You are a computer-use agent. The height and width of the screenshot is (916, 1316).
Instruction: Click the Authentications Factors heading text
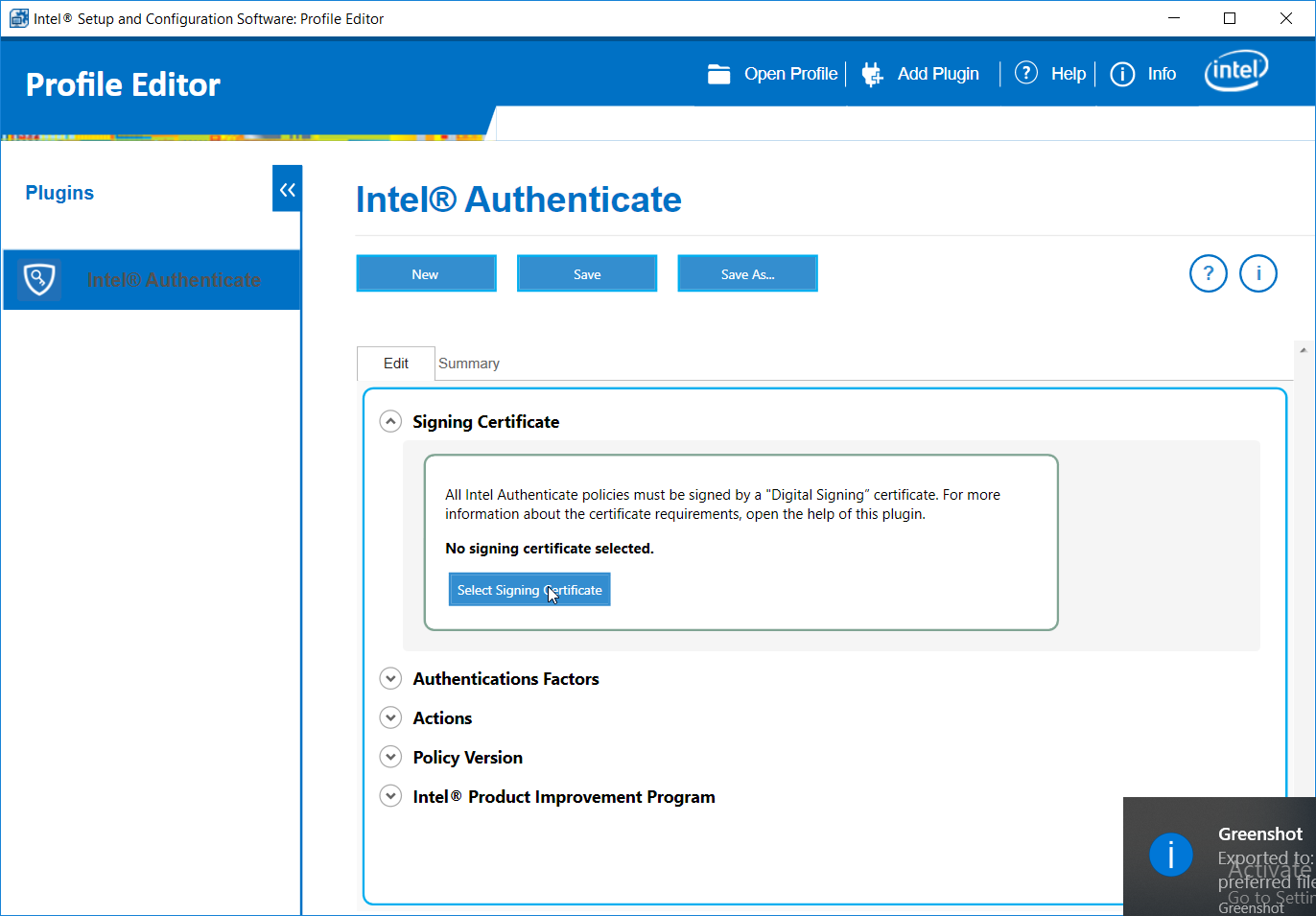(506, 679)
